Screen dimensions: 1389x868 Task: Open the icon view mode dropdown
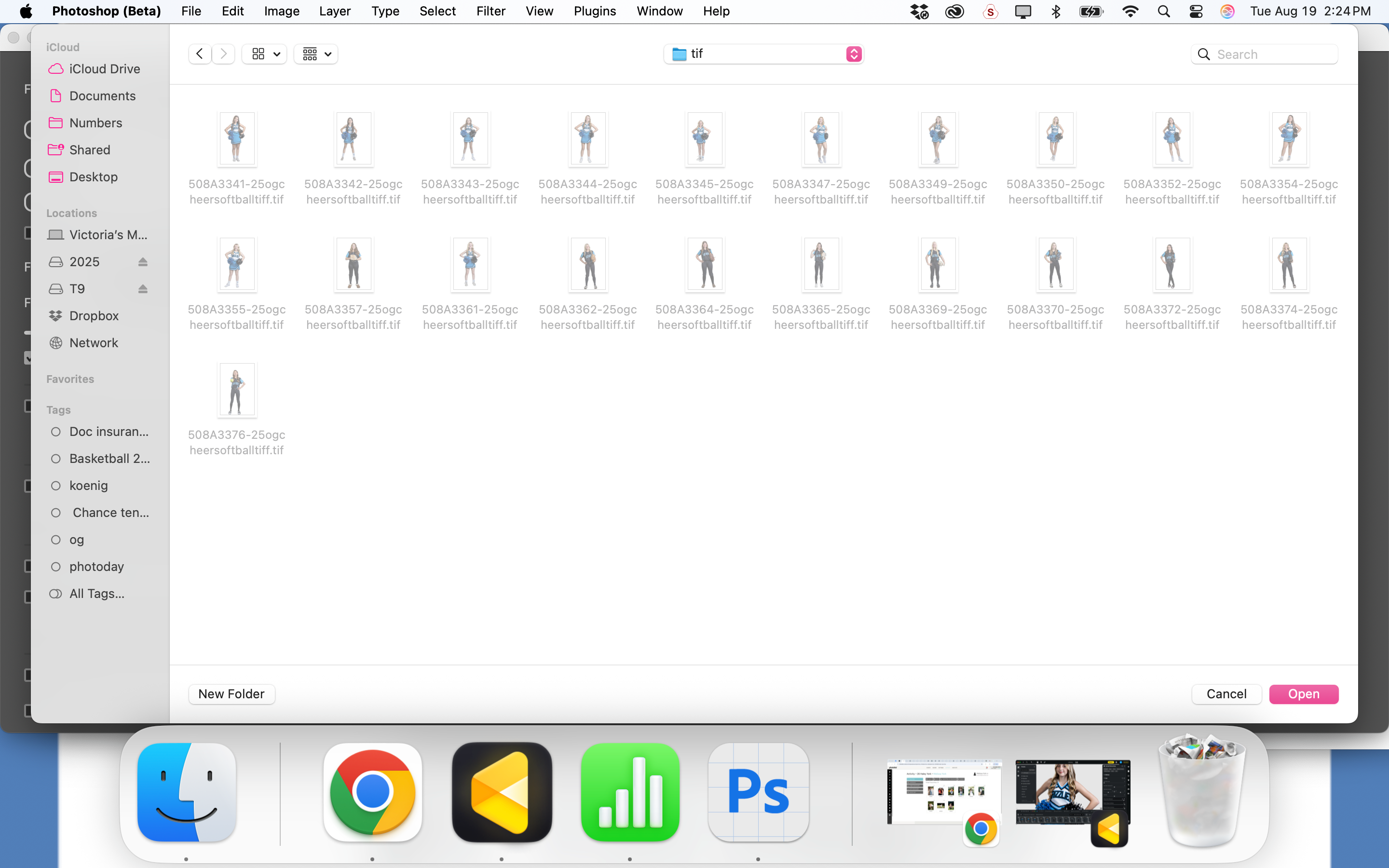click(x=264, y=54)
